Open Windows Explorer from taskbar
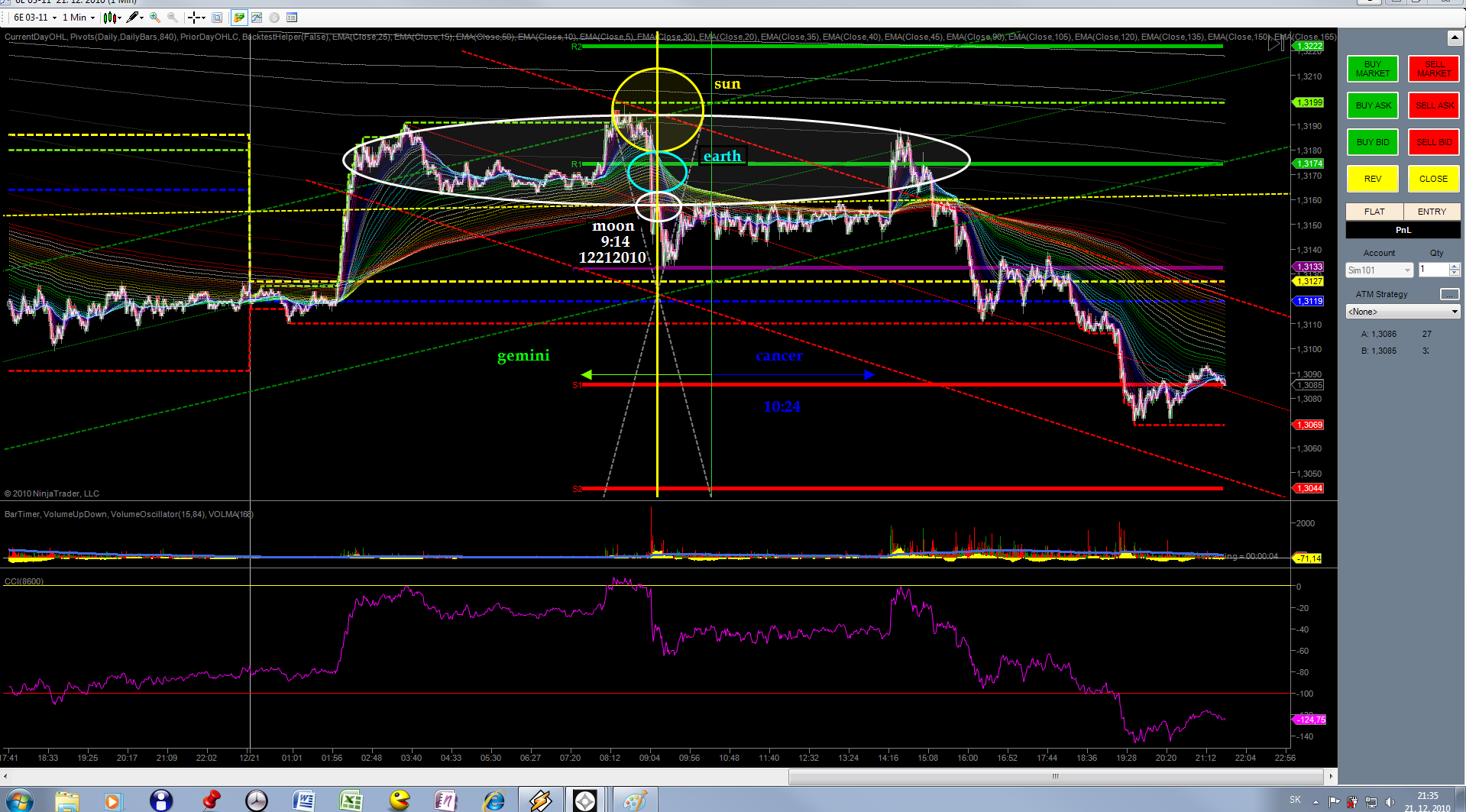This screenshot has width=1466, height=812. (x=67, y=801)
